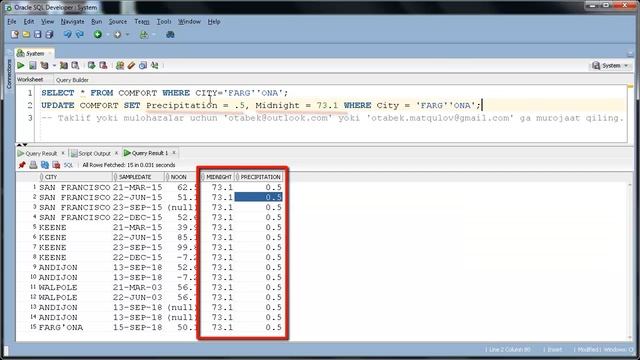Open the Connections side panel tab

coord(9,74)
